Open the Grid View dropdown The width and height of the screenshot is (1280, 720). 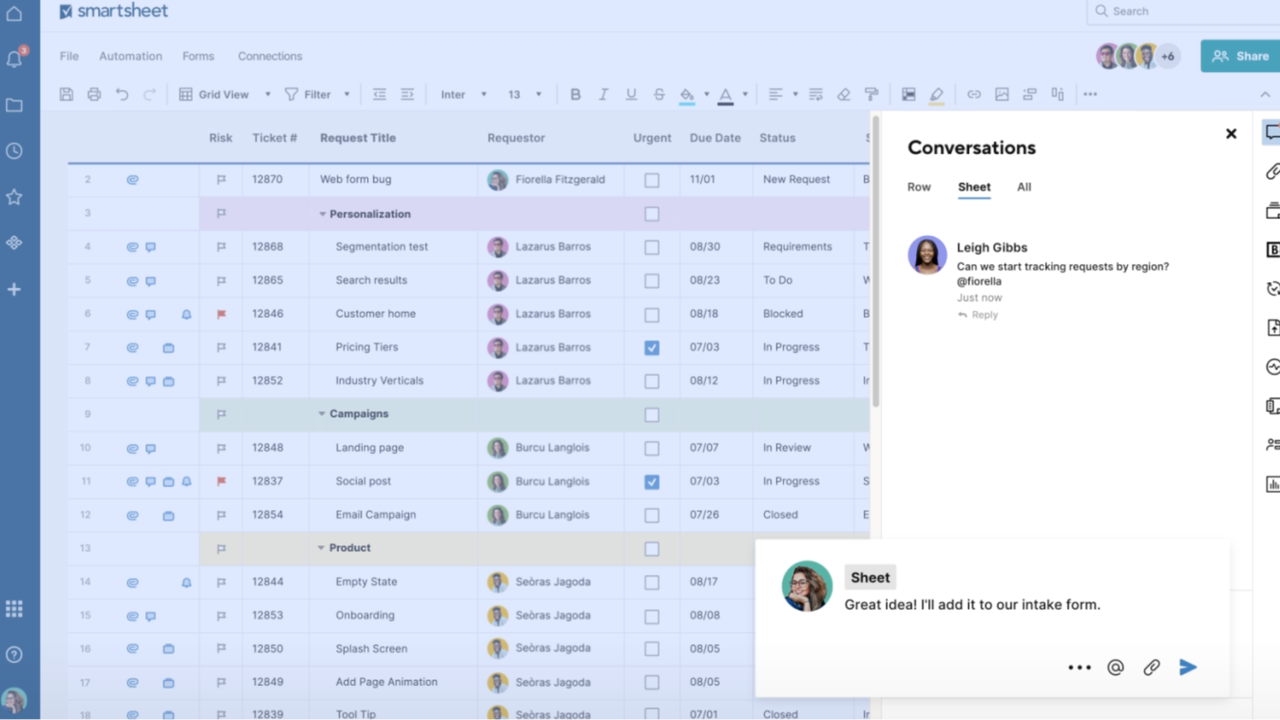click(x=266, y=94)
